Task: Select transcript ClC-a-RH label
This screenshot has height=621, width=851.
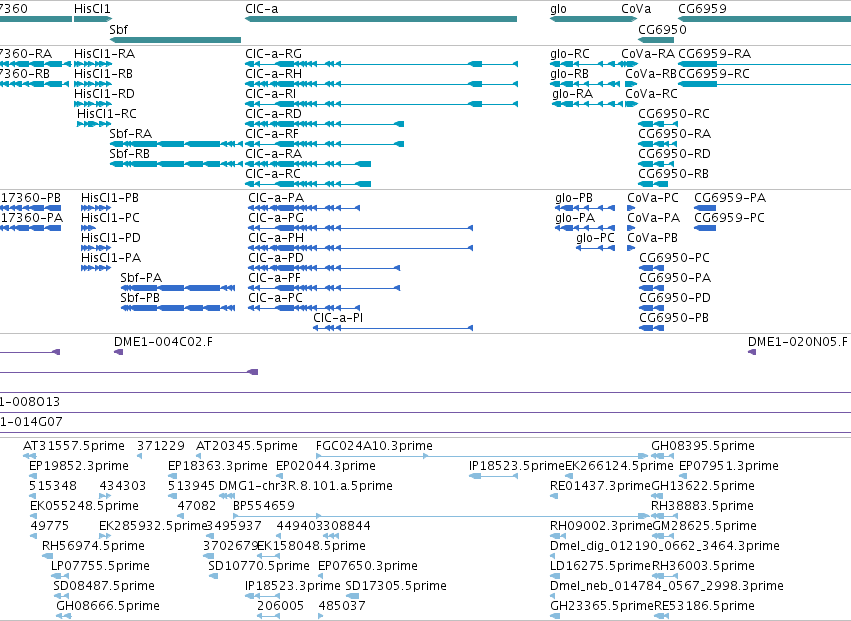Action: pyautogui.click(x=273, y=73)
